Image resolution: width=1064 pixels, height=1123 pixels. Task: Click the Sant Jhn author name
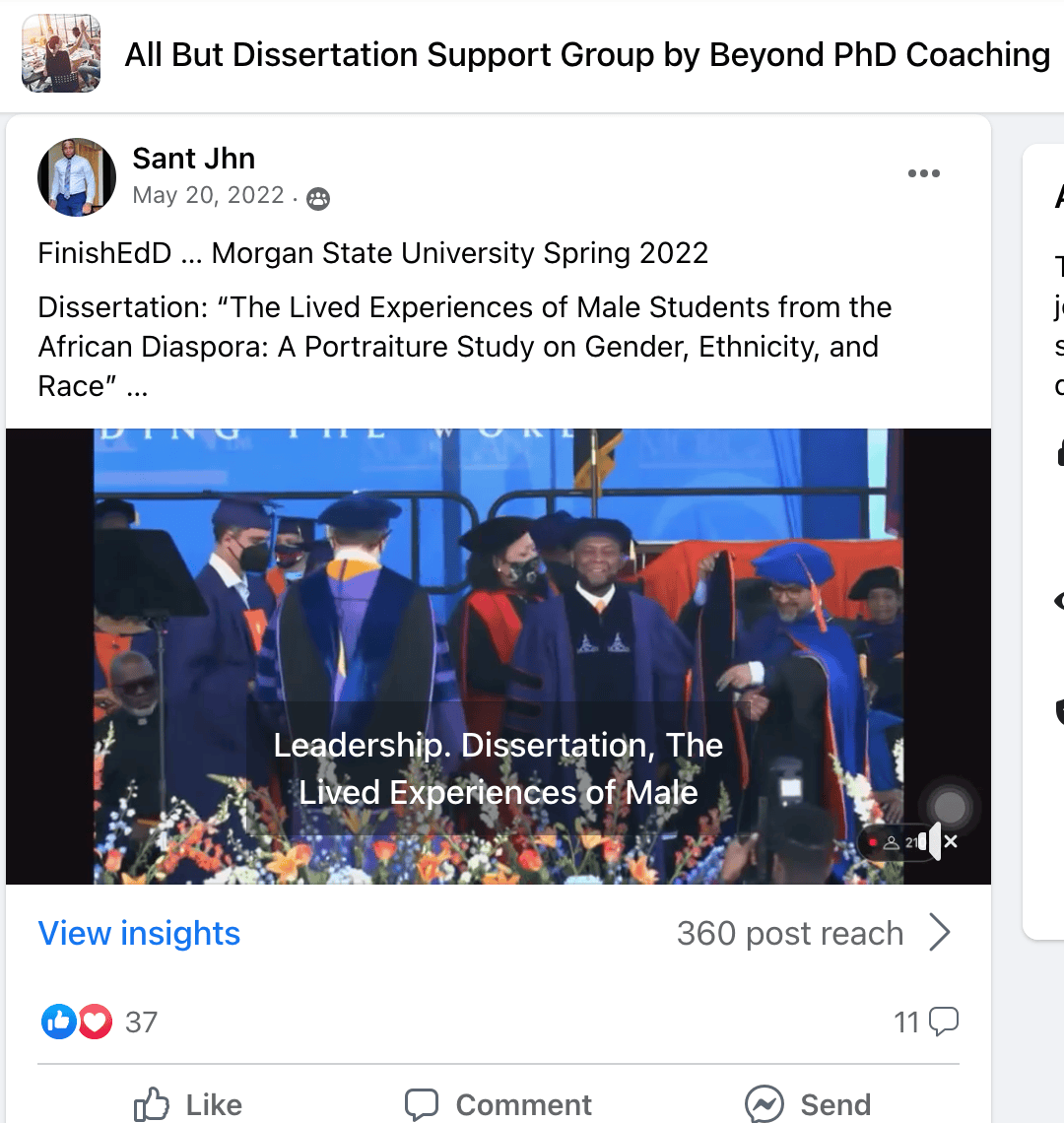(194, 159)
